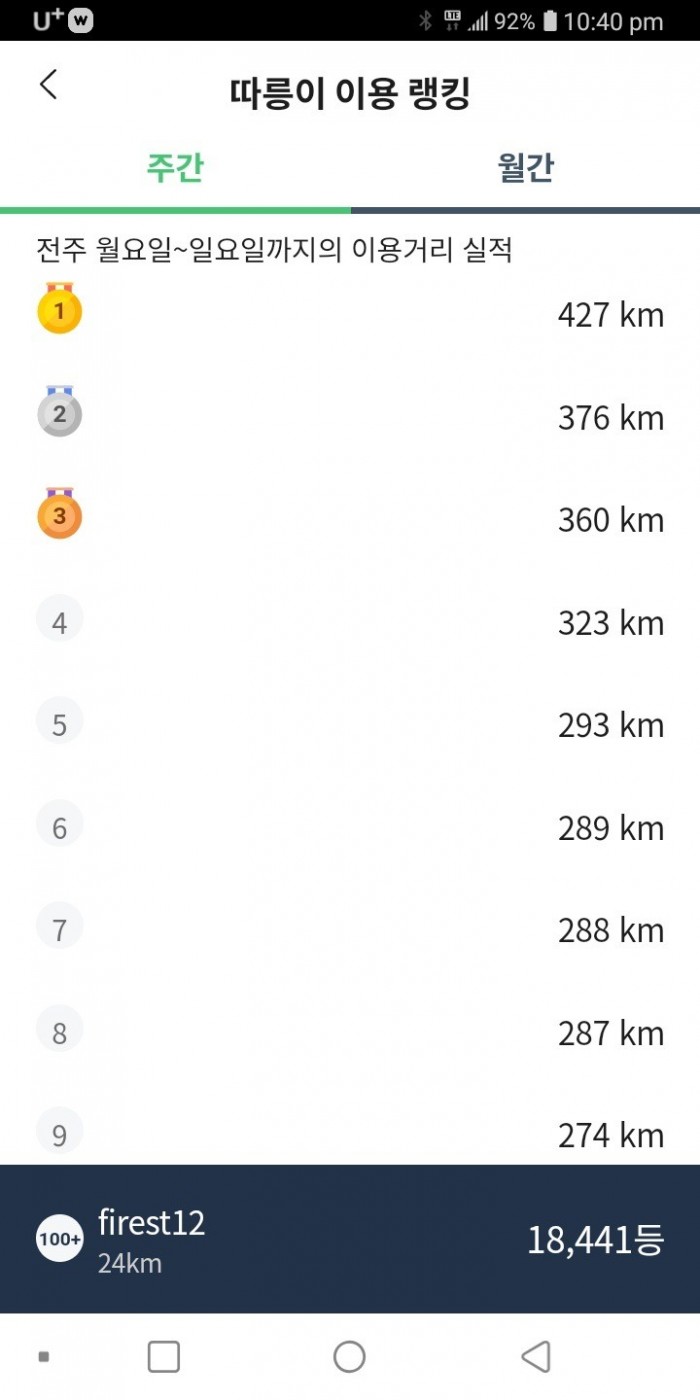
Task: Select the bronze third-place medal icon
Action: coord(59,514)
